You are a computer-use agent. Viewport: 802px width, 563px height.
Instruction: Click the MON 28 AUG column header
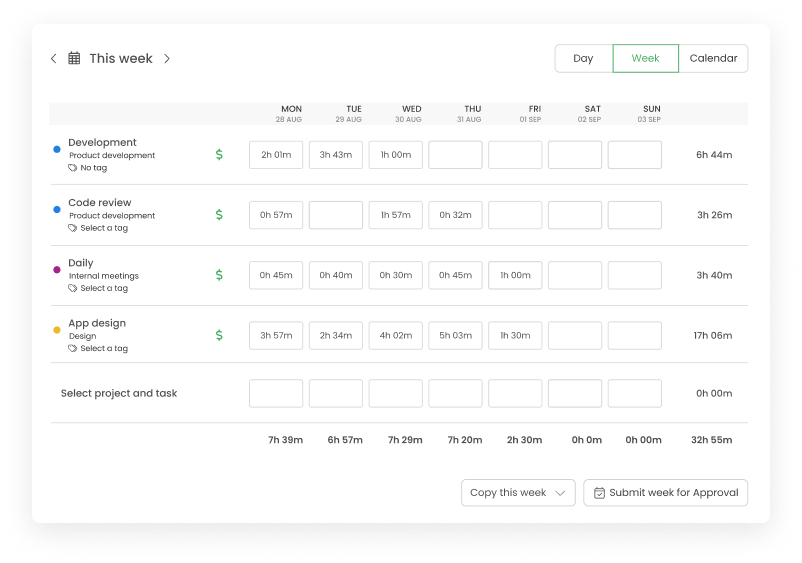pos(289,114)
